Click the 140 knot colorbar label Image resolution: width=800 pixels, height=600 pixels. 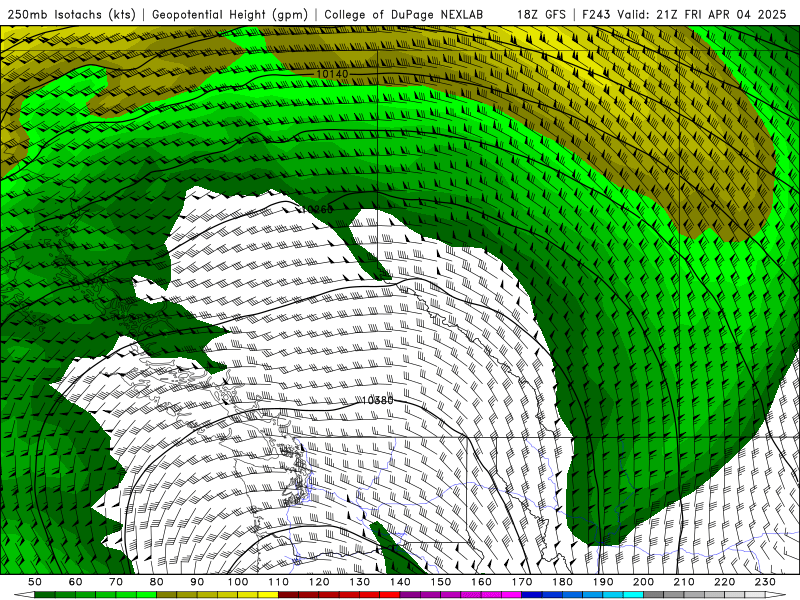[400, 582]
